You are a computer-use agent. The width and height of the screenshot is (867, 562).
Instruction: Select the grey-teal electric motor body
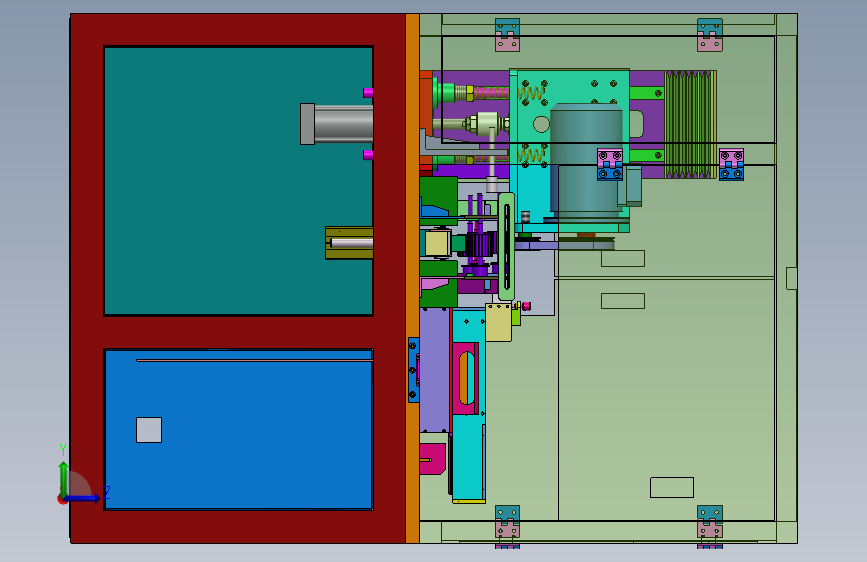pos(587,160)
